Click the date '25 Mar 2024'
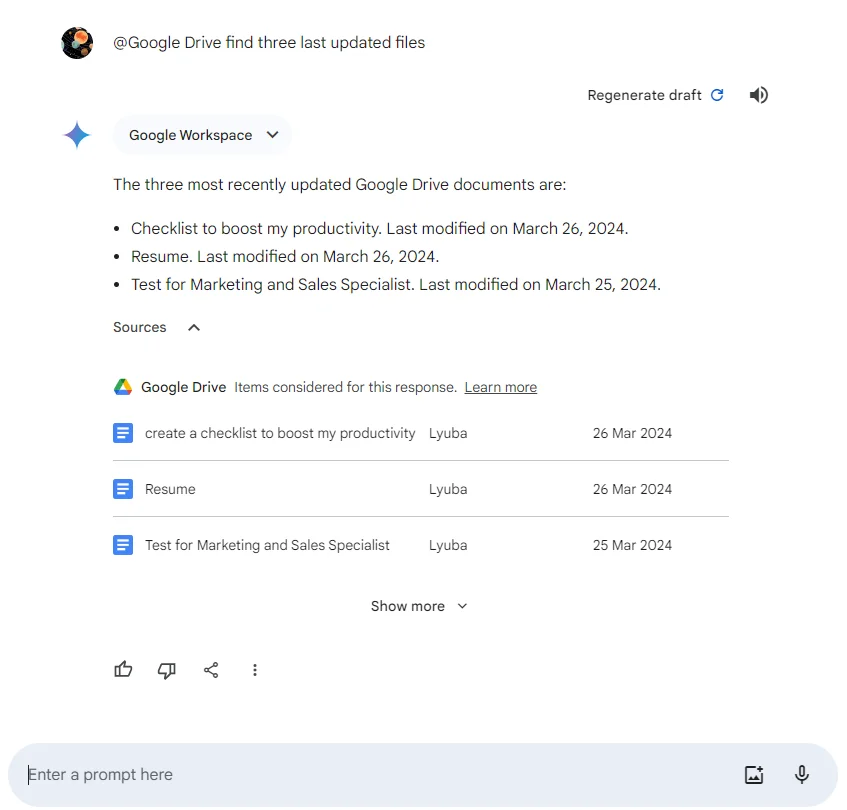This screenshot has height=810, width=847. [x=632, y=545]
